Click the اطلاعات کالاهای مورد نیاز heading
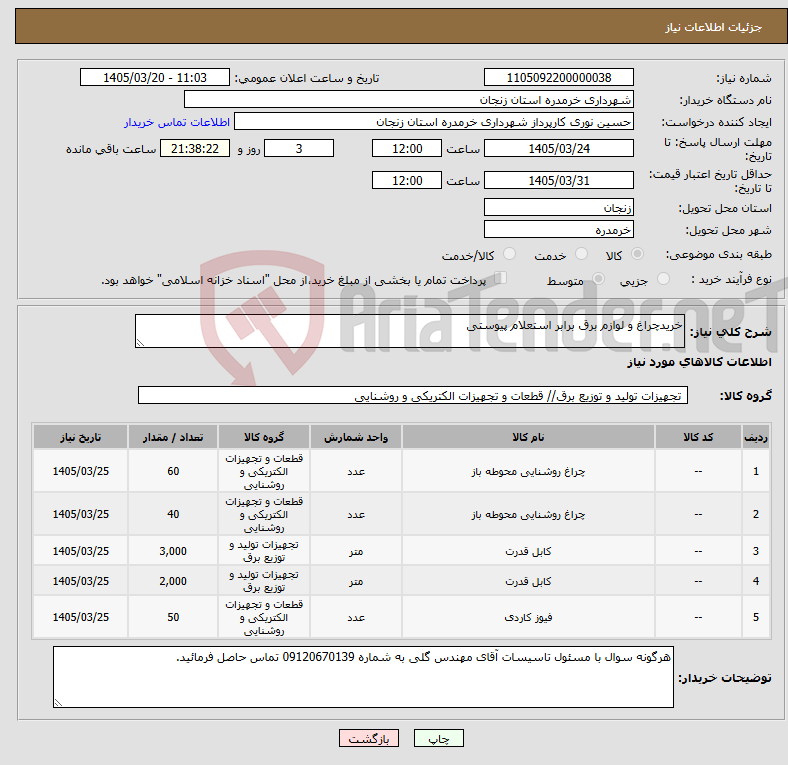 (699, 362)
